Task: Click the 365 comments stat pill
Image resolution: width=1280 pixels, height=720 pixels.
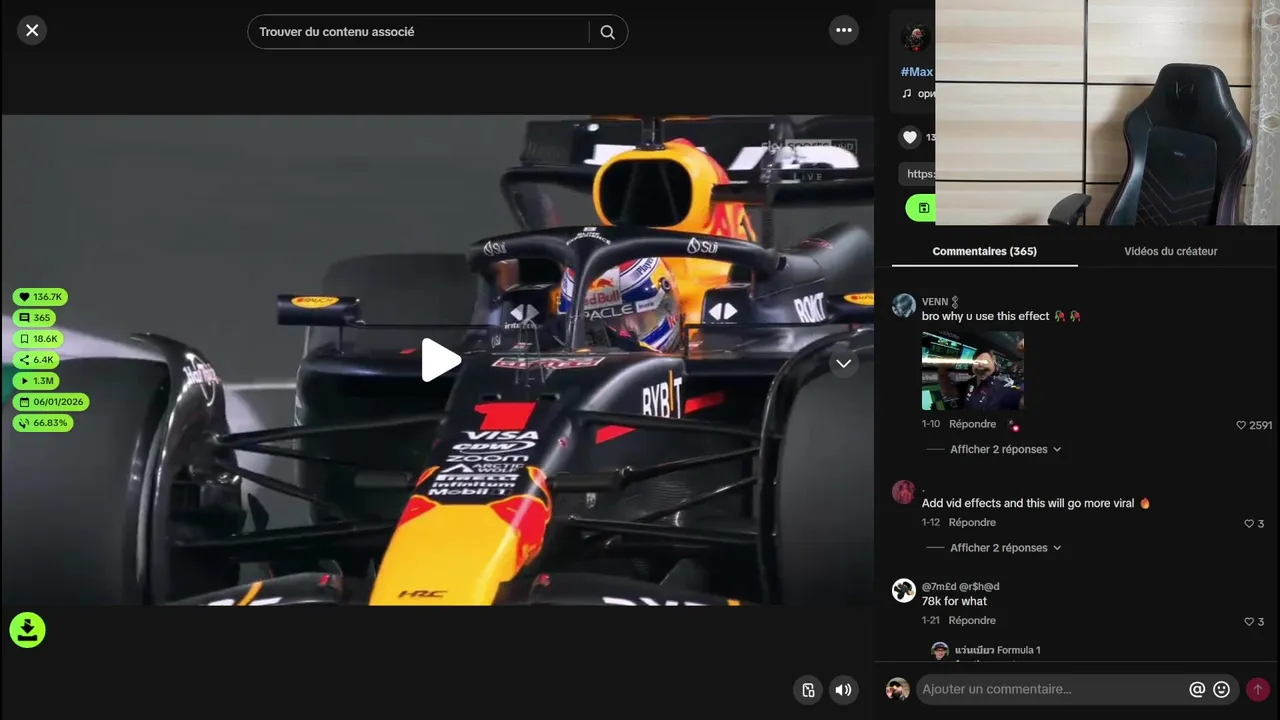Action: (x=34, y=318)
